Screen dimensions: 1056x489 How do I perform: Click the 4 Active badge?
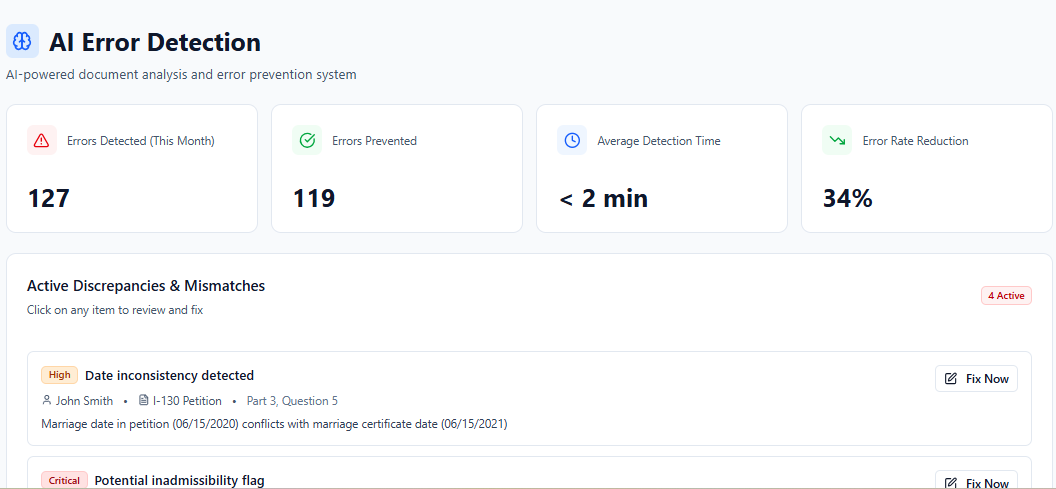[1005, 296]
